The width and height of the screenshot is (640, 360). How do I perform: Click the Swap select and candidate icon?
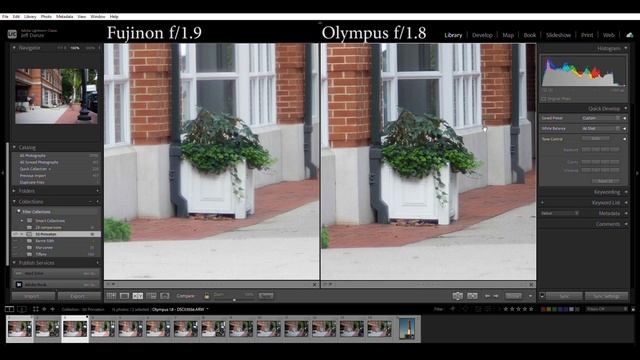pyautogui.click(x=458, y=296)
